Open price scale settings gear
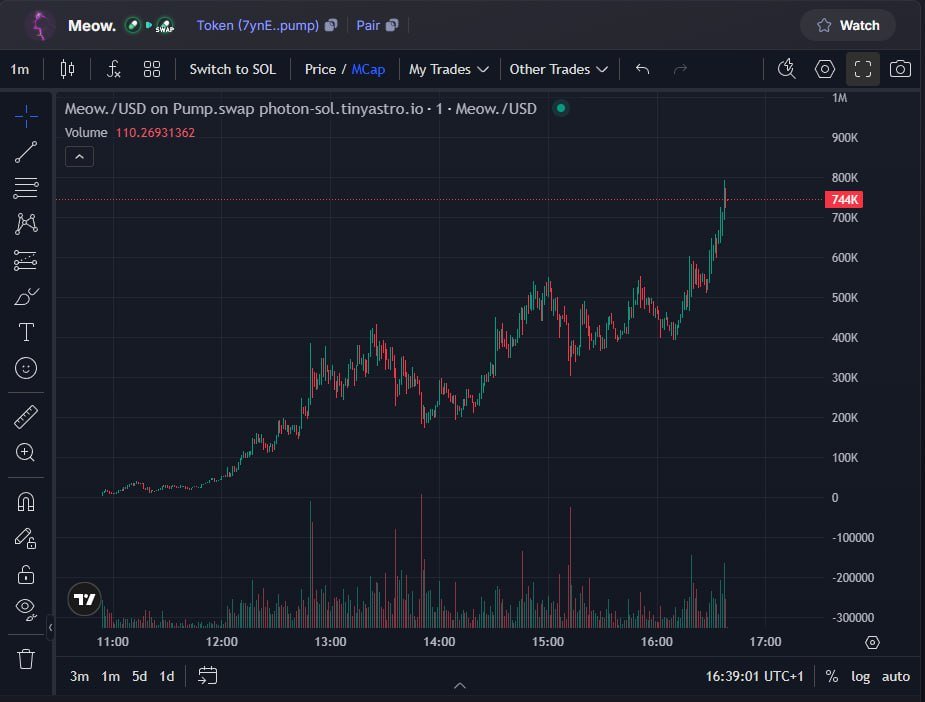925x702 pixels. [x=872, y=642]
